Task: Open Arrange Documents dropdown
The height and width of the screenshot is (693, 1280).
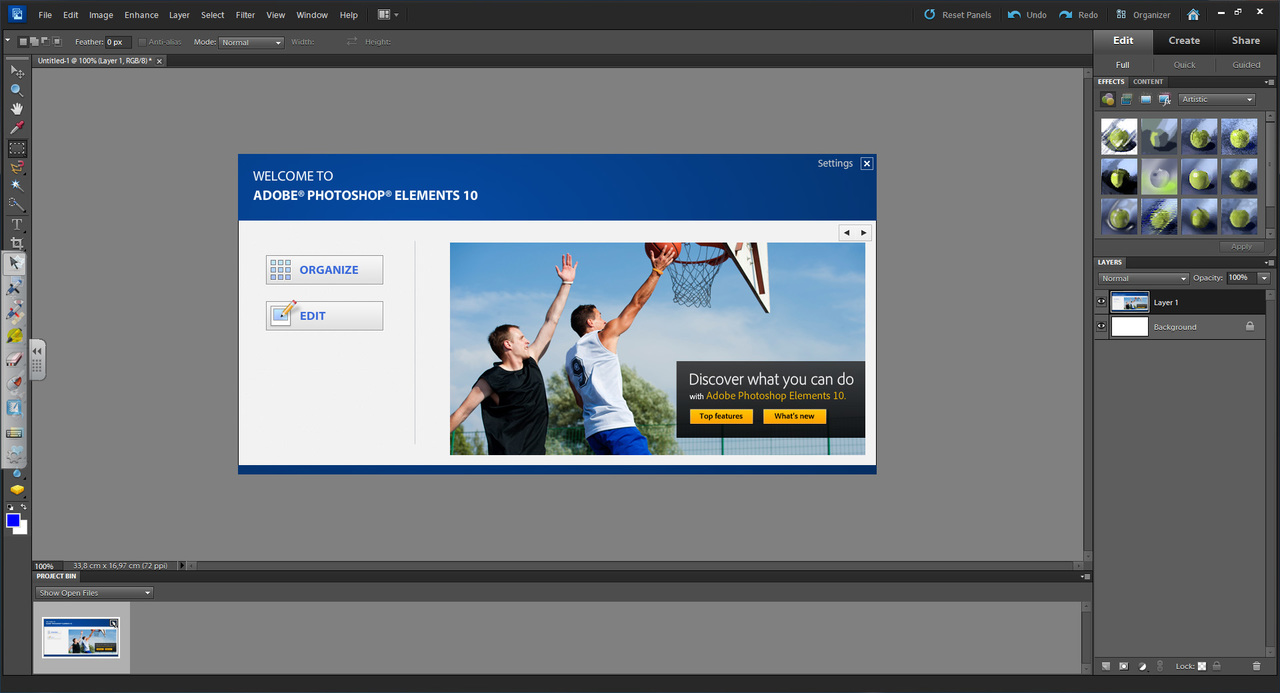Action: 388,15
